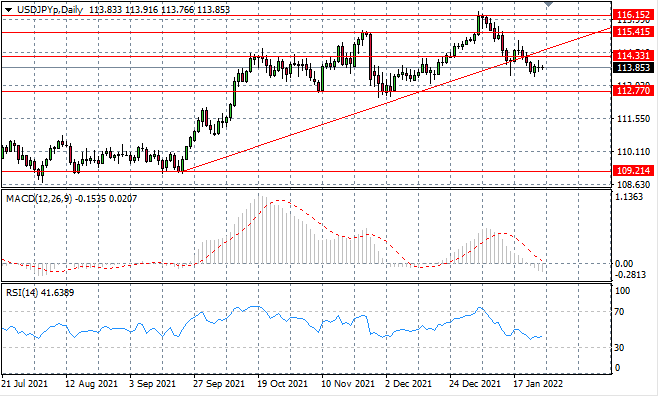
Task: Select the MACD scale value -0.2813
Action: coord(630,274)
